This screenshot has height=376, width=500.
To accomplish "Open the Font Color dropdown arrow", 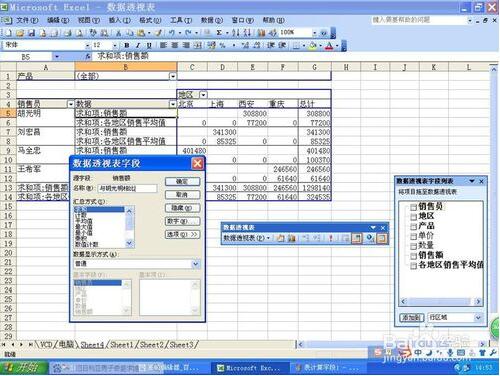I will [337, 46].
